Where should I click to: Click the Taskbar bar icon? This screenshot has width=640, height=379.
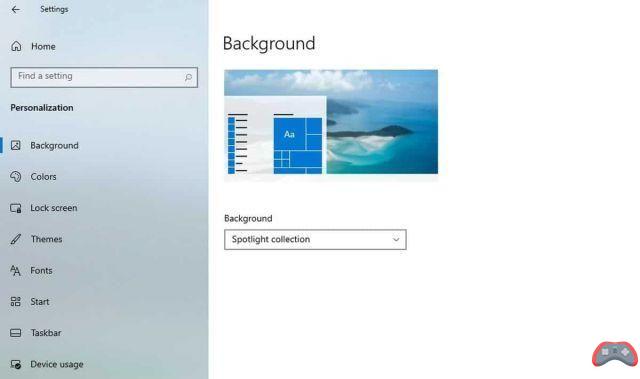point(16,333)
